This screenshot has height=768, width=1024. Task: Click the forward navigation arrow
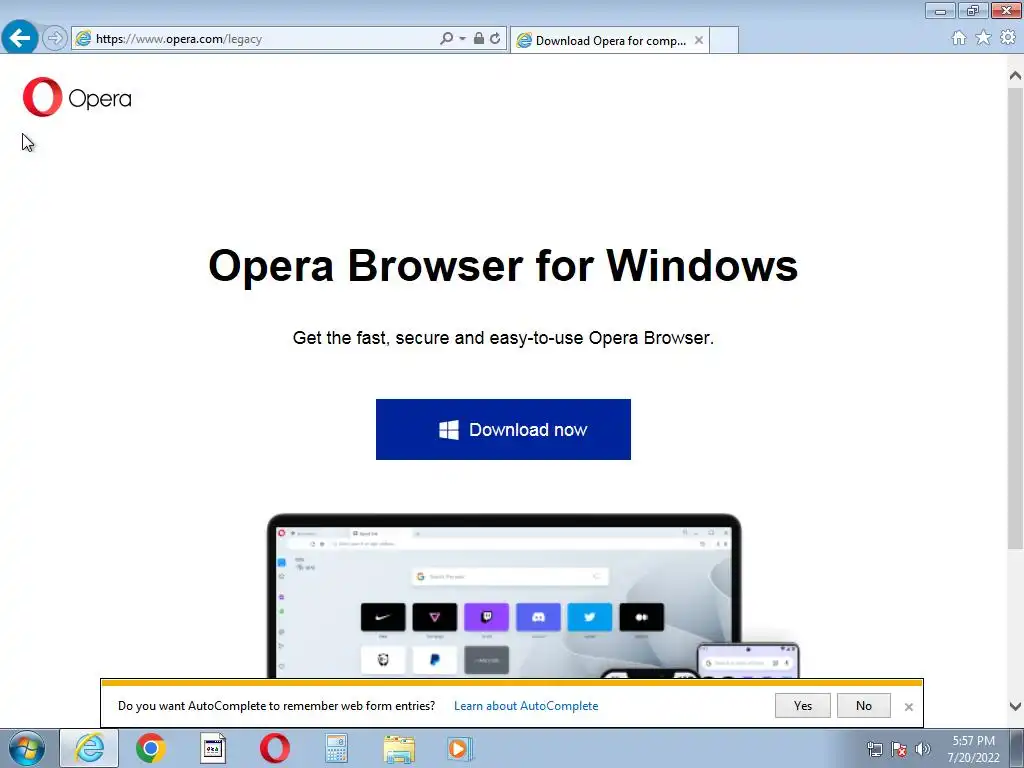tap(55, 39)
